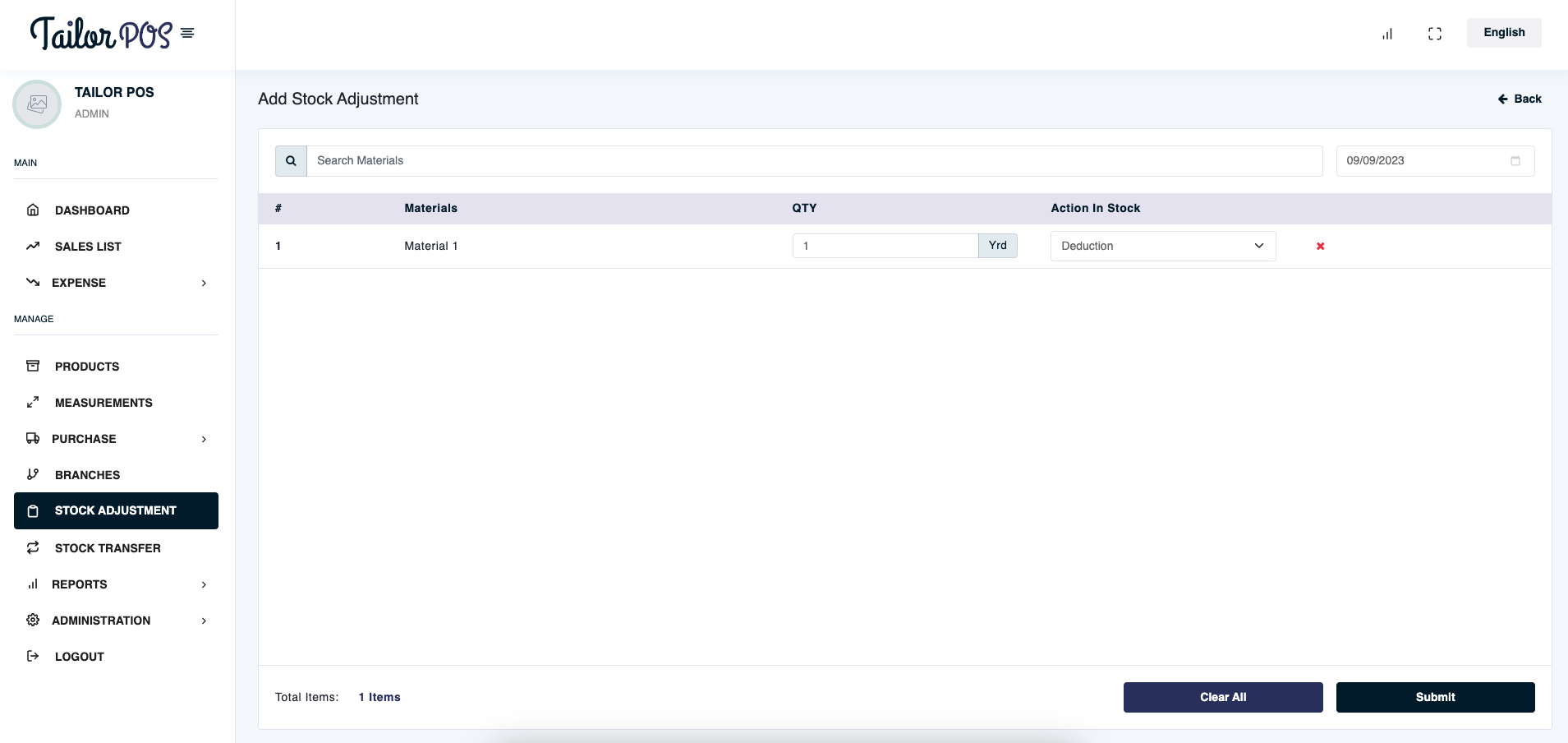The height and width of the screenshot is (743, 1568).
Task: Select the English language button
Action: click(x=1503, y=33)
